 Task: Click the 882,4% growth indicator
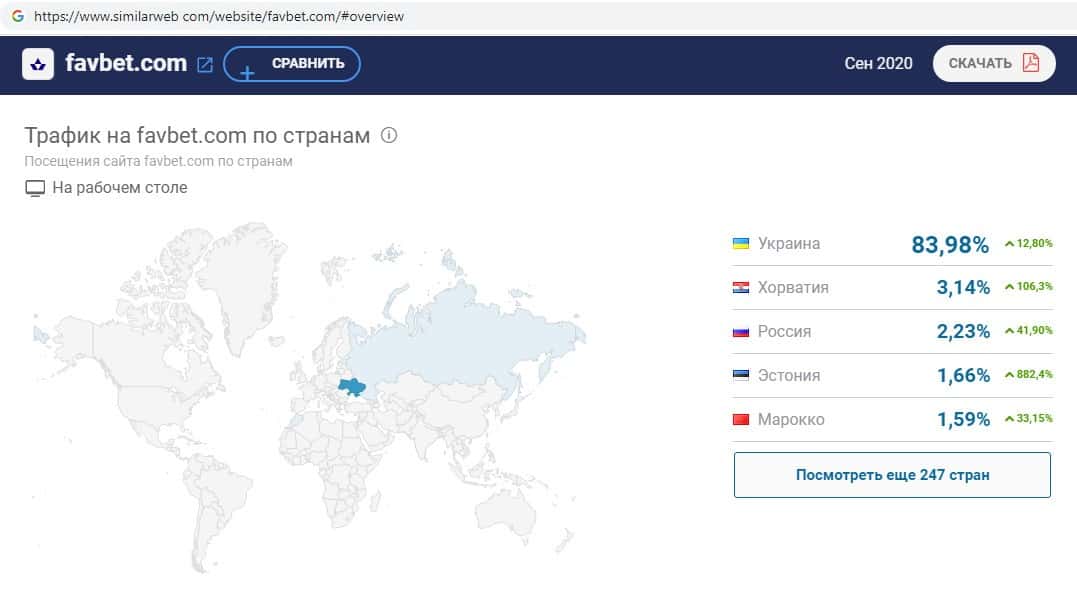pyautogui.click(x=1028, y=375)
